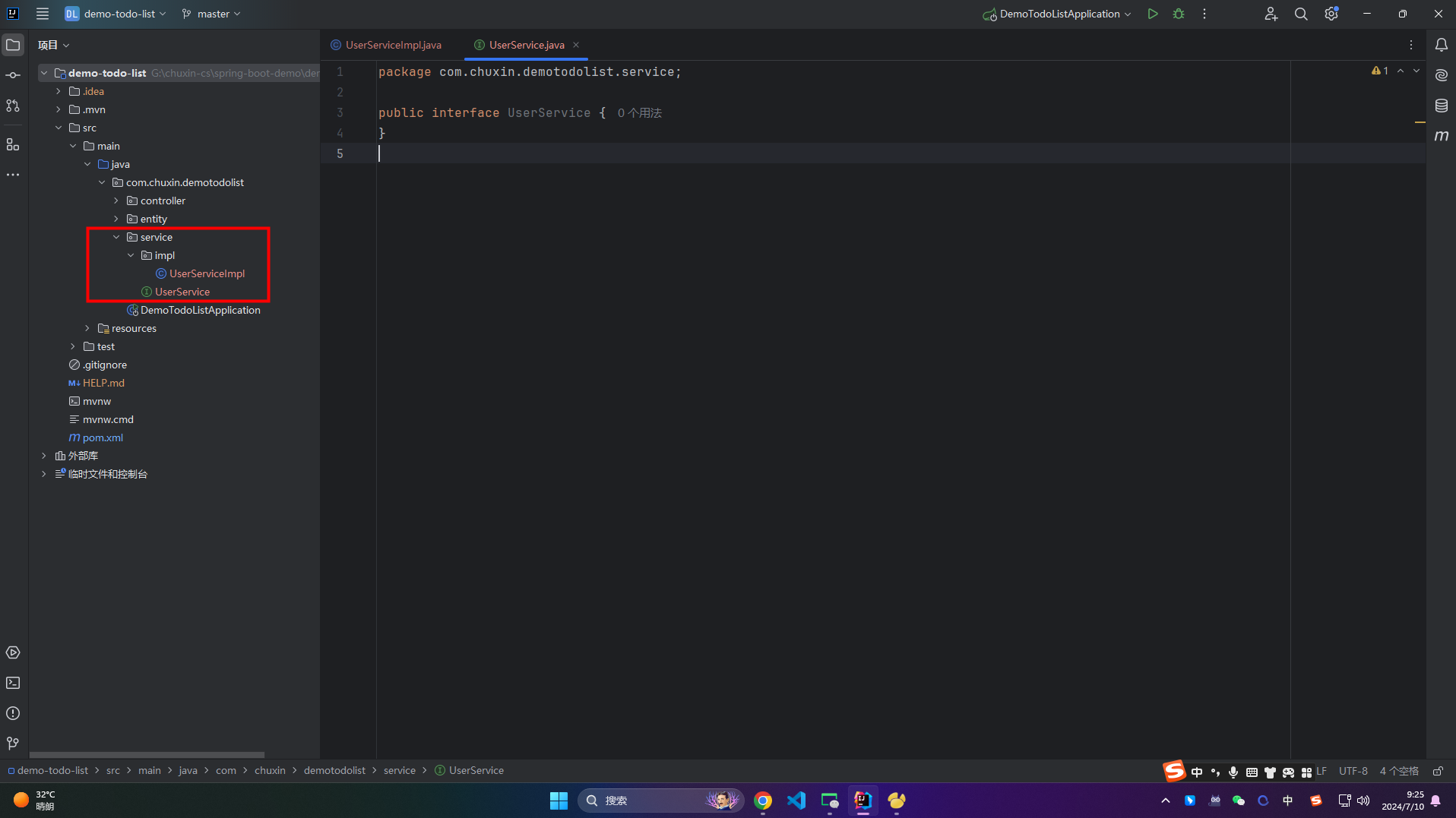Click the 0 个用法 usages hint
Image resolution: width=1456 pixels, height=818 pixels.
pos(639,112)
